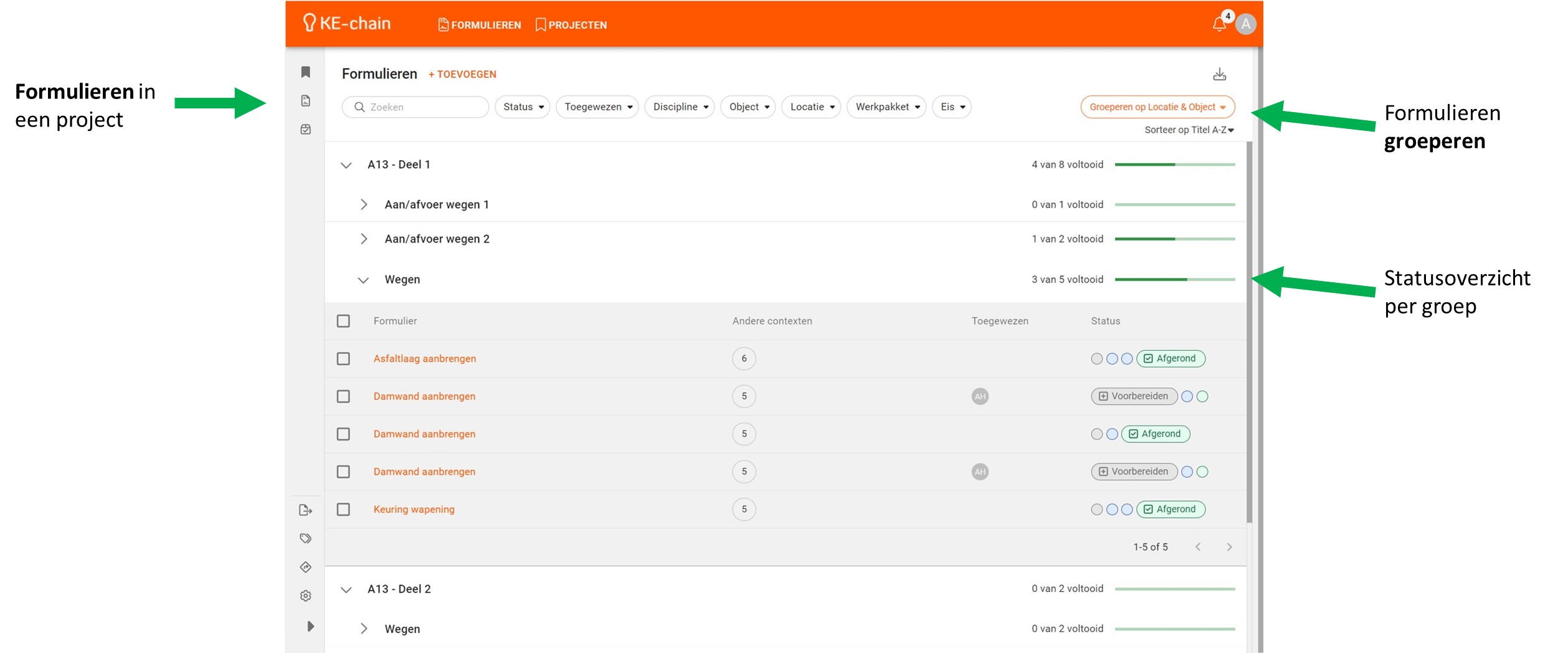1568x653 pixels.
Task: Open the user avatar menu
Action: 1245,24
